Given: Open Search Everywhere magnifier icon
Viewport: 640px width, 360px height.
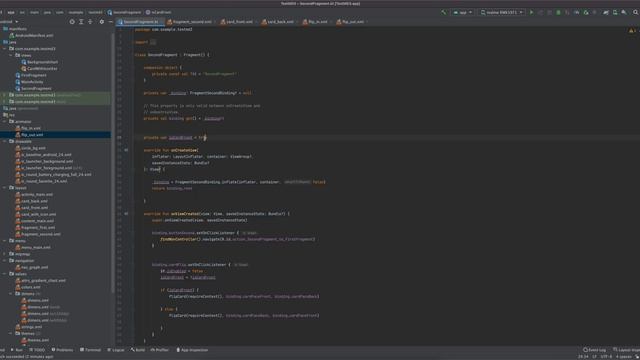Looking at the screenshot, I should tap(636, 13).
